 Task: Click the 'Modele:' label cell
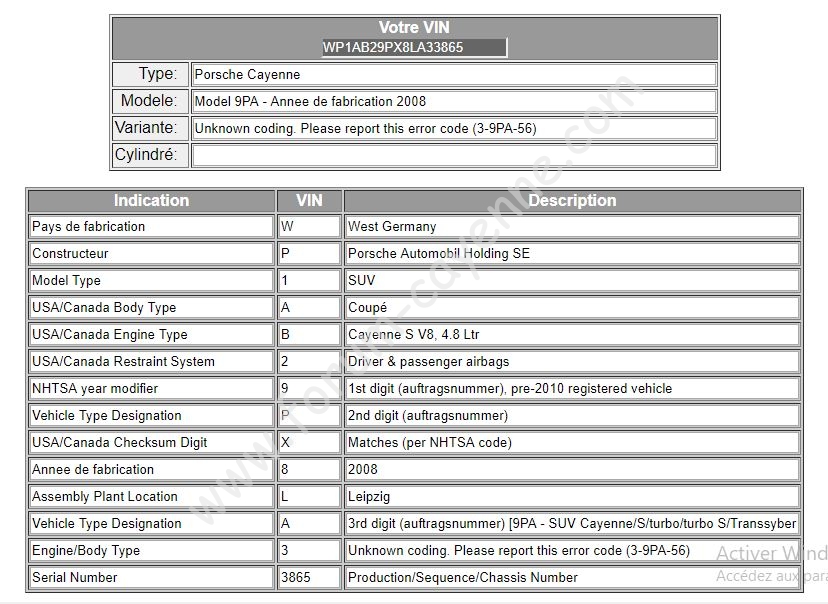(x=150, y=101)
